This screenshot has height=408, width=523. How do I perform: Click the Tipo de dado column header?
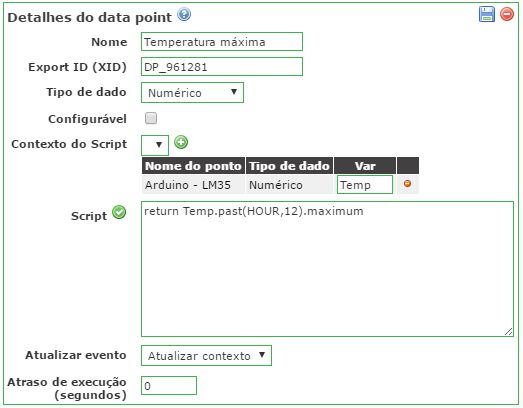pyautogui.click(x=289, y=166)
